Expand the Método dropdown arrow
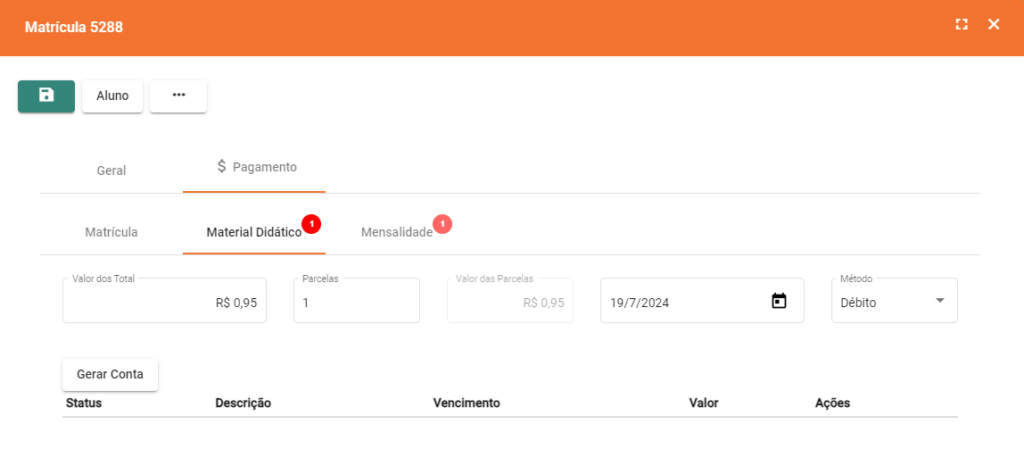The image size is (1024, 466). 939,301
